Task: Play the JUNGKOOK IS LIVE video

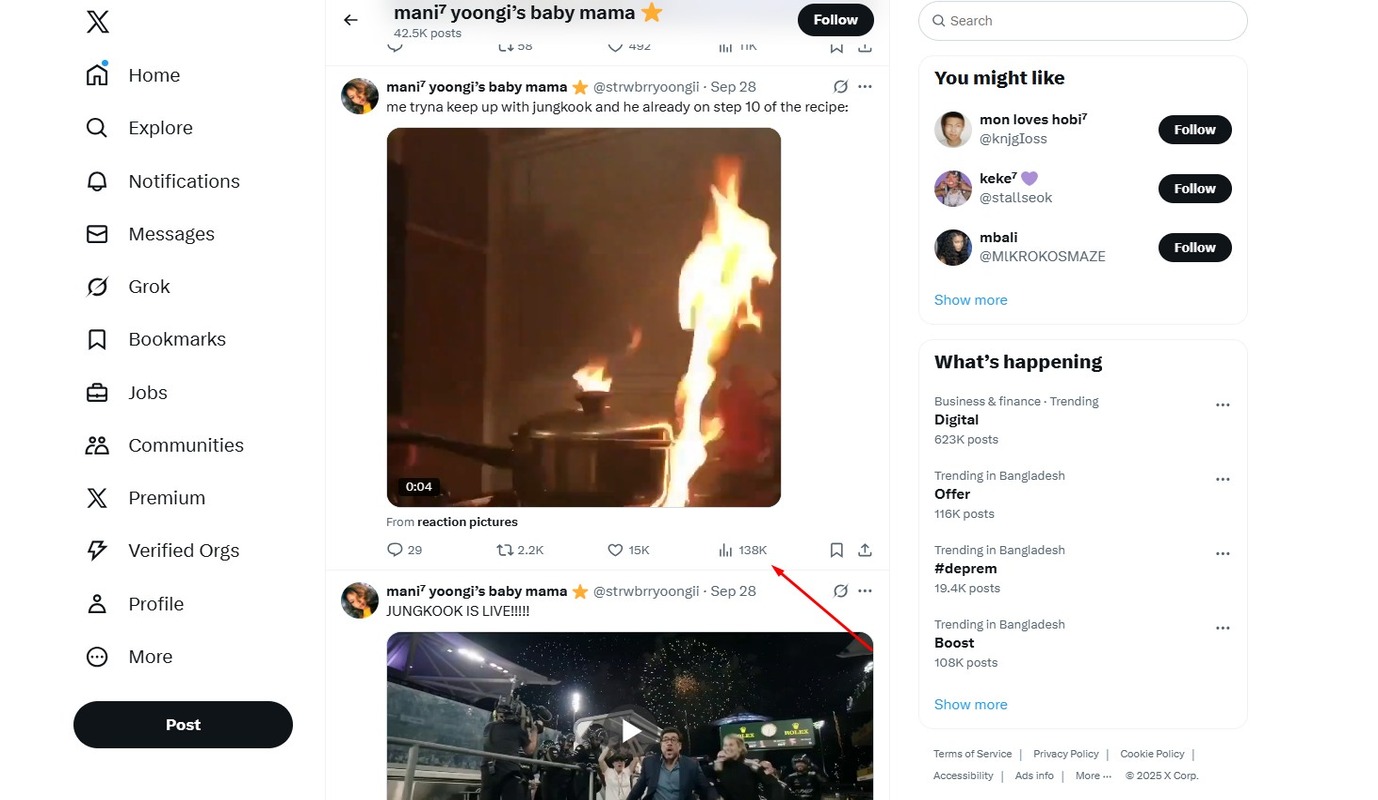Action: (631, 731)
